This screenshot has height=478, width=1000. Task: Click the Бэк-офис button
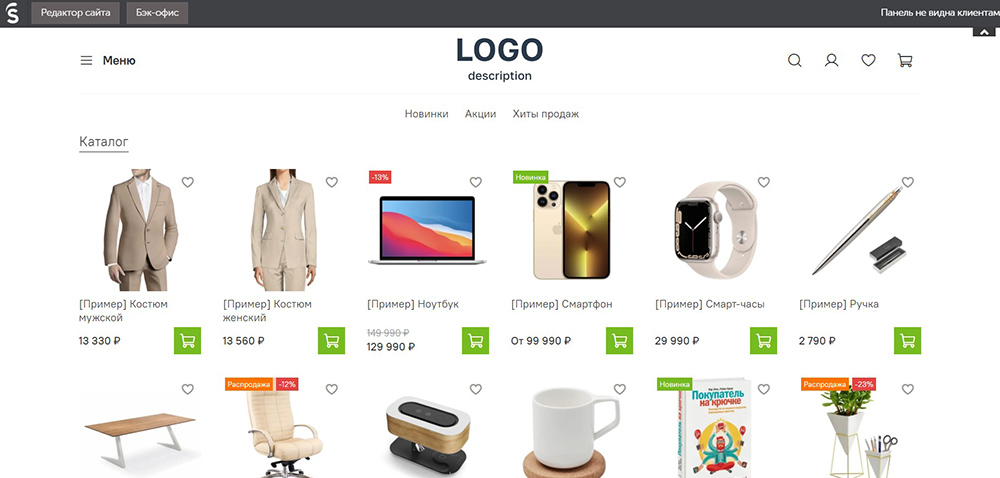(x=157, y=13)
